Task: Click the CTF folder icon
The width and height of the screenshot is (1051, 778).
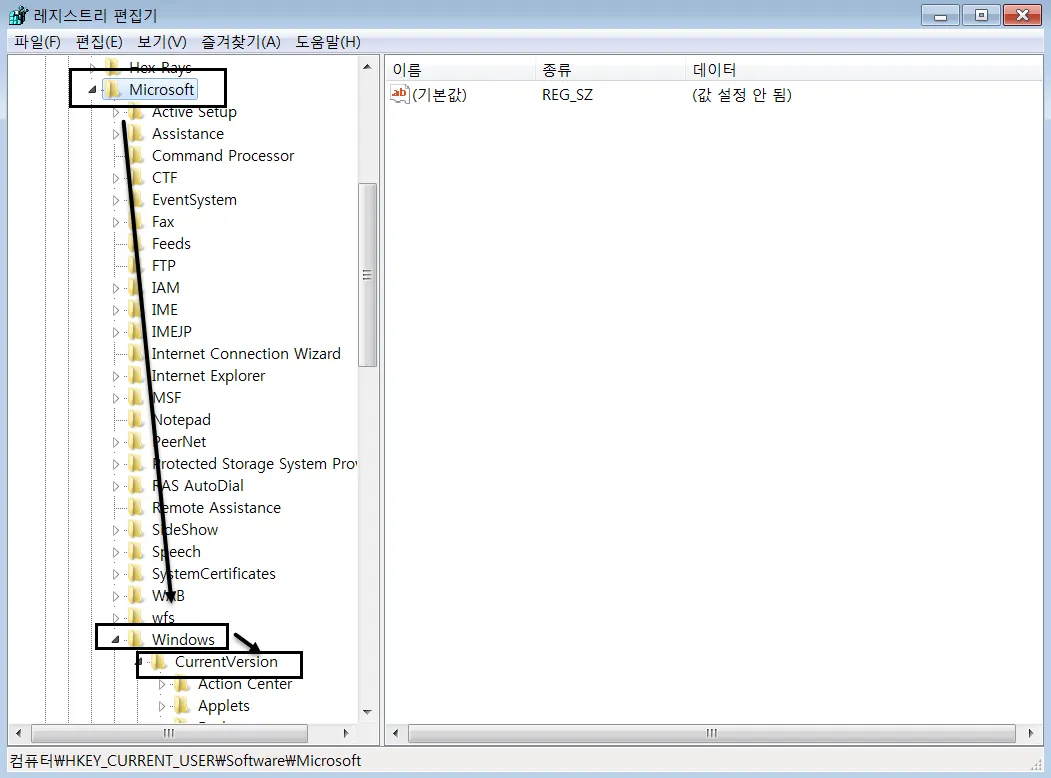Action: coord(136,178)
